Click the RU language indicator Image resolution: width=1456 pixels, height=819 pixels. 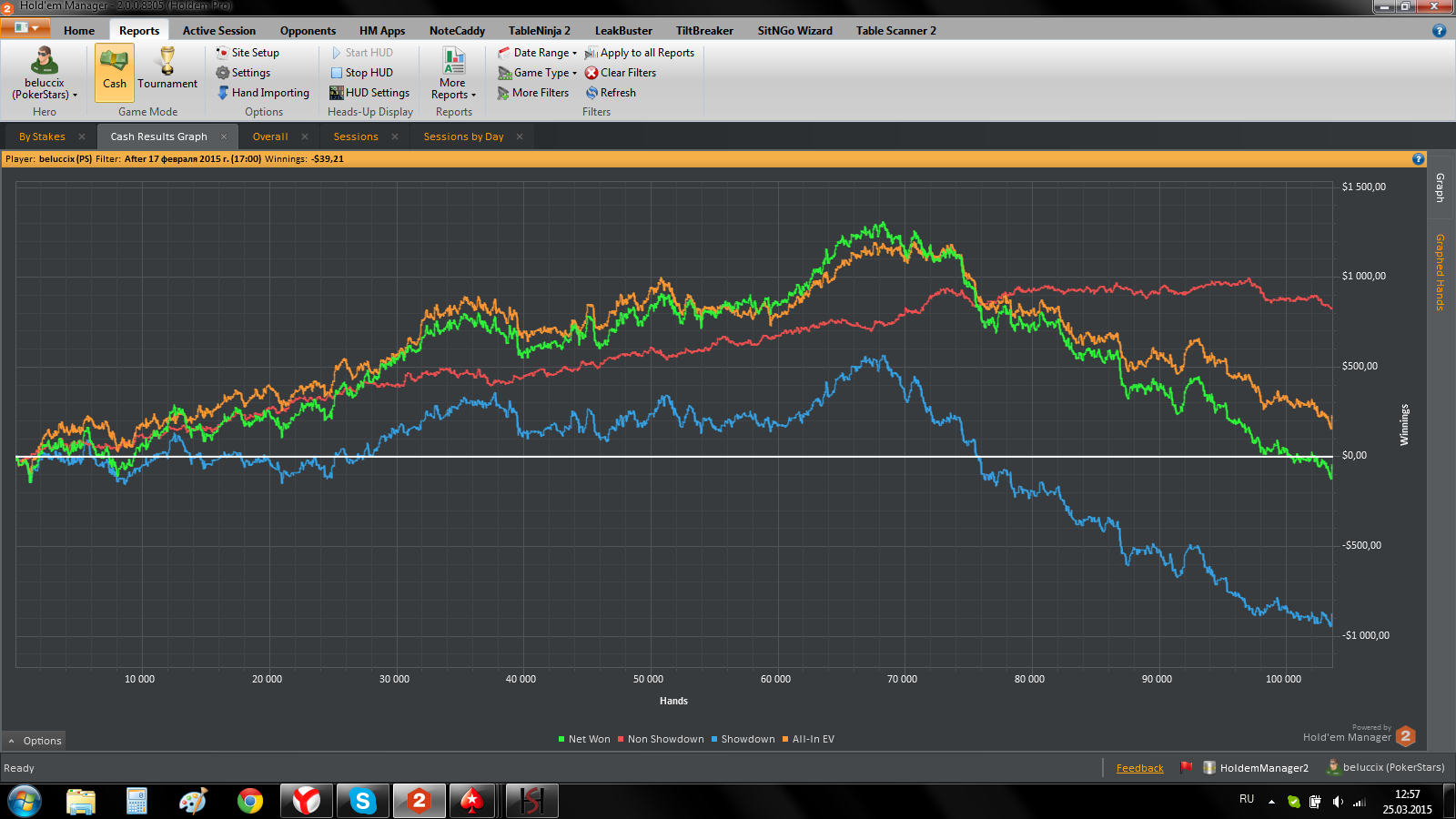(1247, 799)
